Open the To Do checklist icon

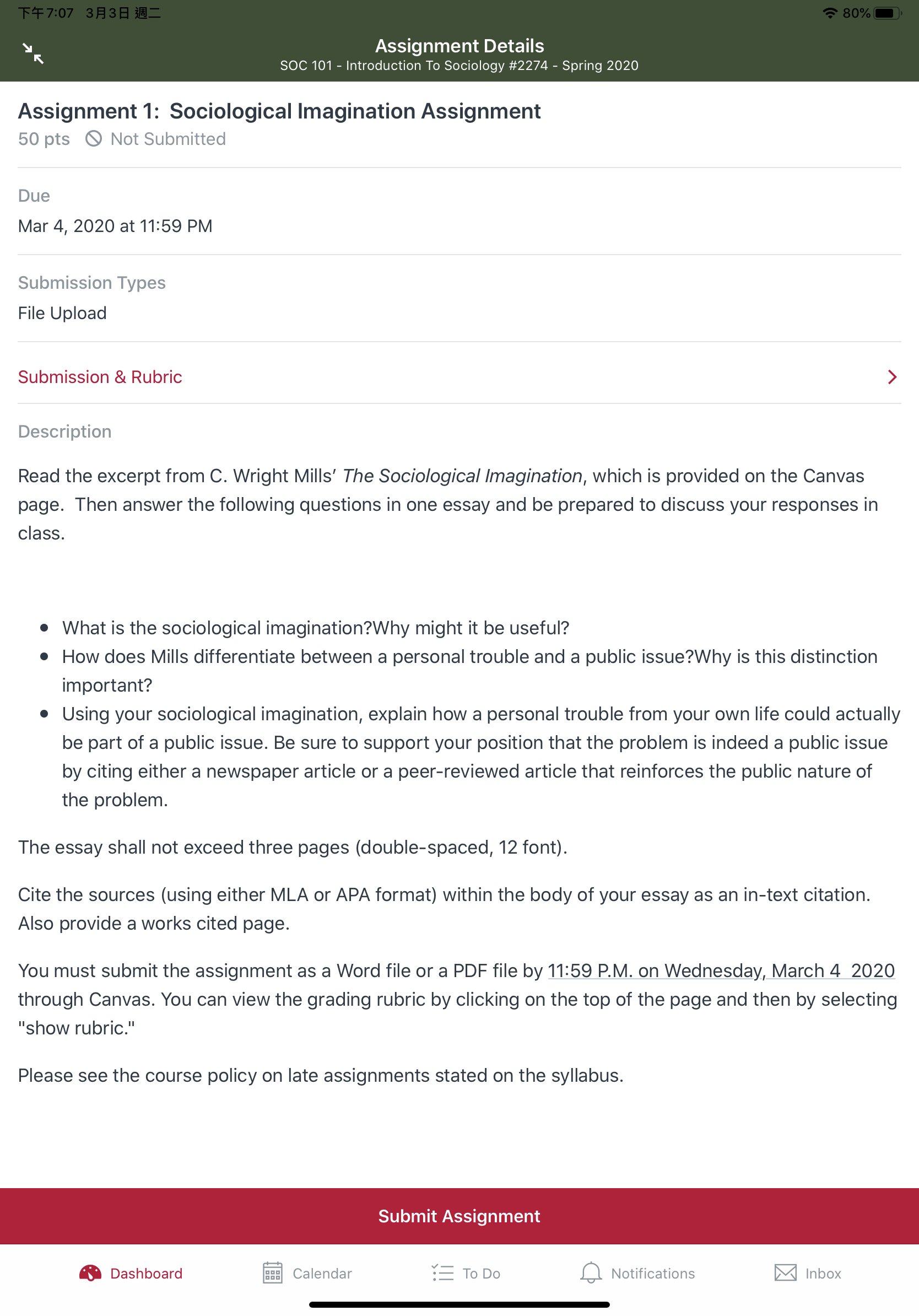[442, 1273]
